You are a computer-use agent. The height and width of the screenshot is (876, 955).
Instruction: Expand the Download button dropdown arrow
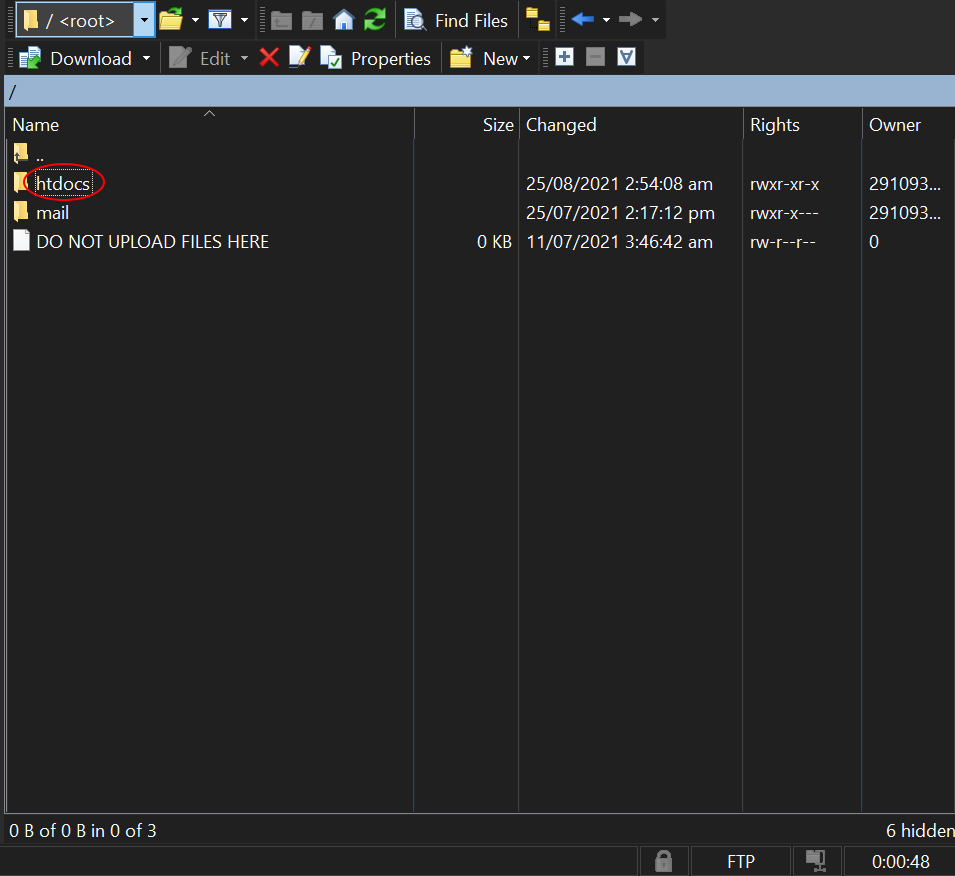tap(146, 58)
